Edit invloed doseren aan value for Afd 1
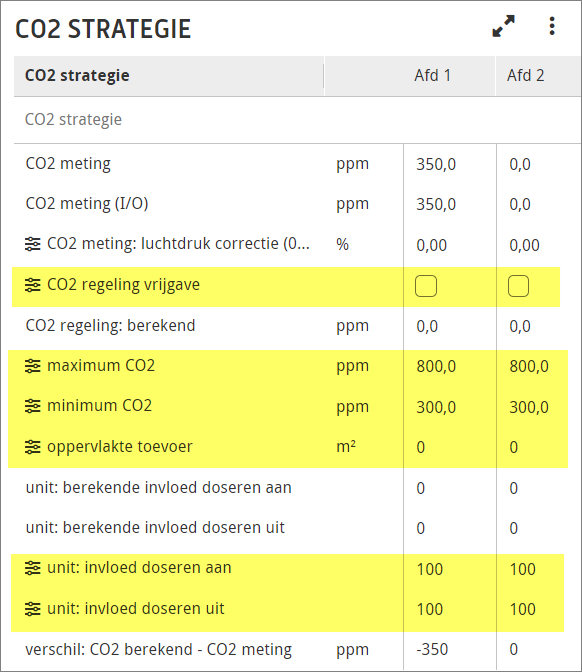The height and width of the screenshot is (672, 582). pyautogui.click(x=430, y=569)
